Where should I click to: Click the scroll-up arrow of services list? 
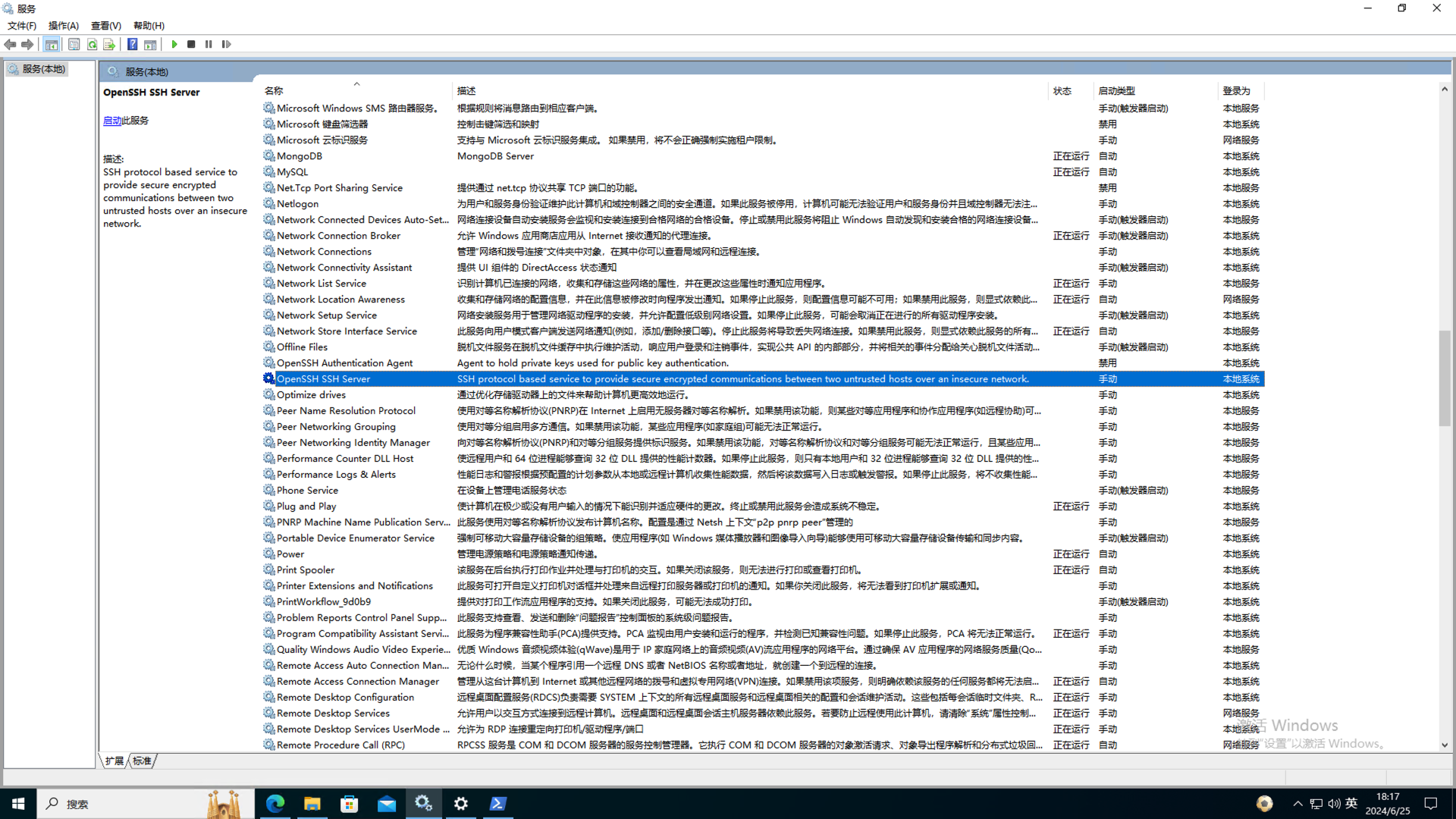click(1445, 89)
